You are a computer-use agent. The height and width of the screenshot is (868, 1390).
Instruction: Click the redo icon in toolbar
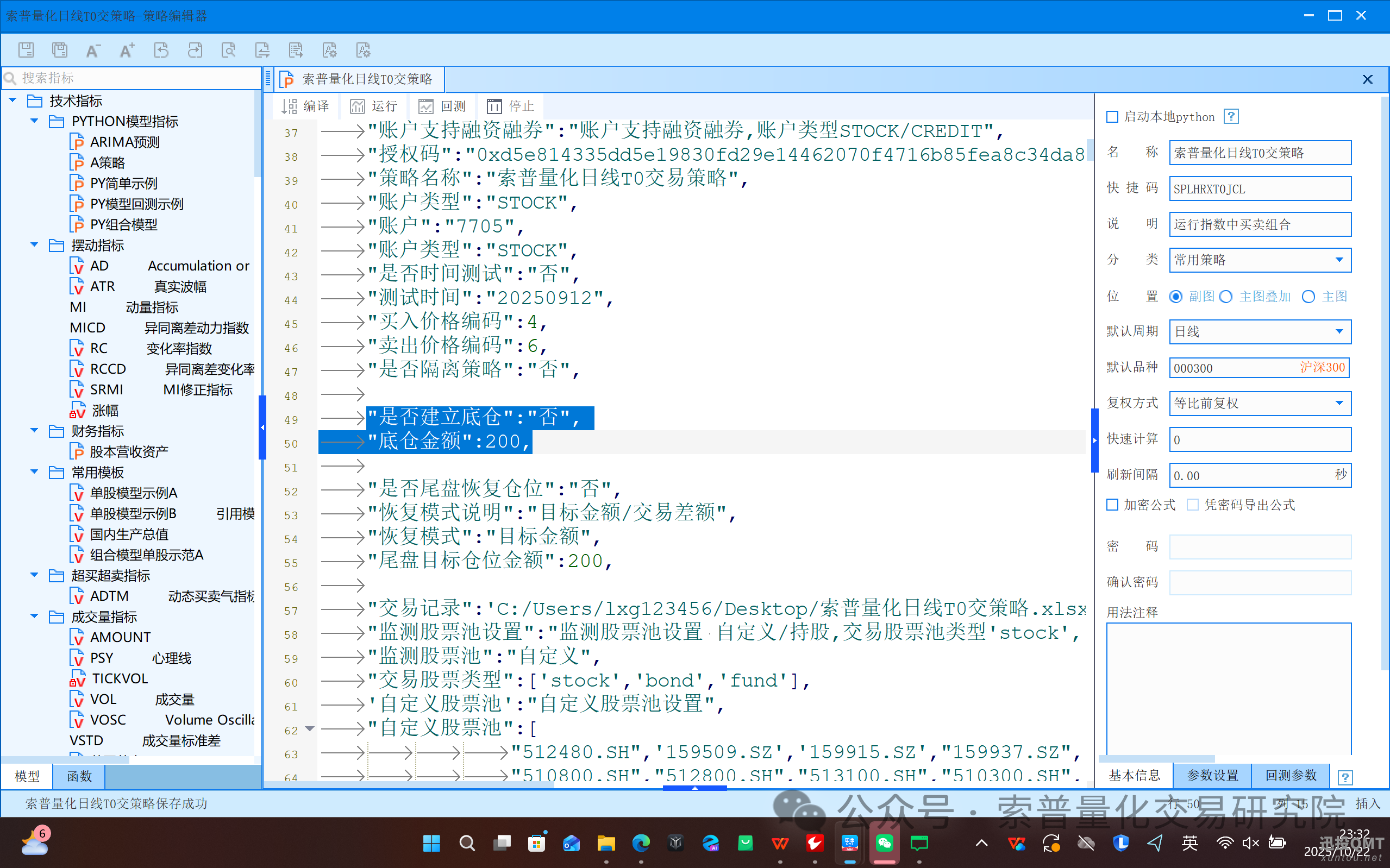[195, 50]
